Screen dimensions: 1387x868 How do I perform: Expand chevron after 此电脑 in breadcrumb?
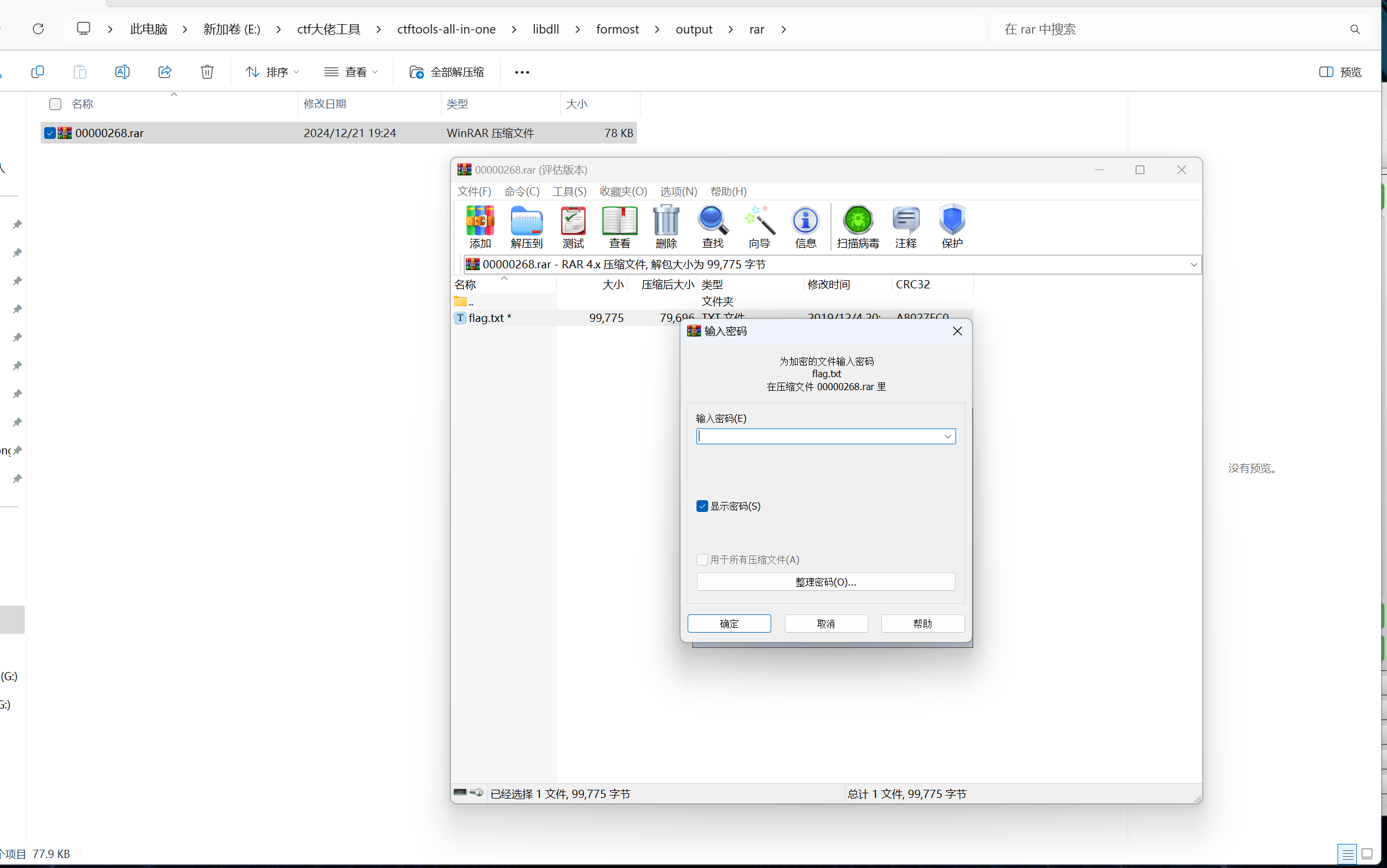[185, 29]
